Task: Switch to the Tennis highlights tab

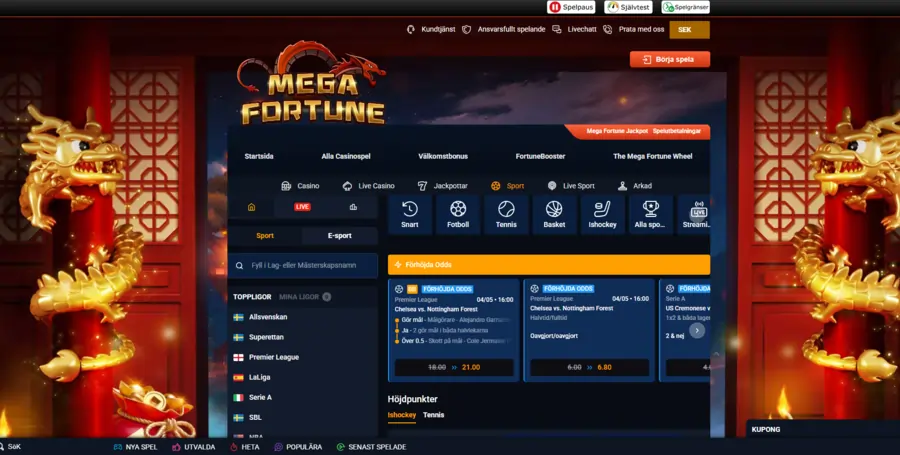Action: tap(433, 415)
